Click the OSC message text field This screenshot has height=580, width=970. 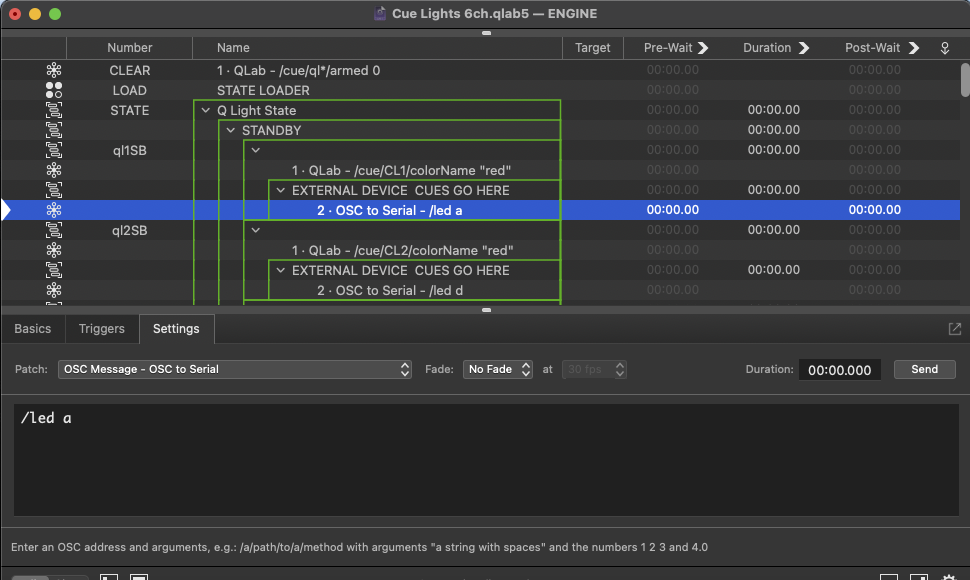tap(484, 460)
